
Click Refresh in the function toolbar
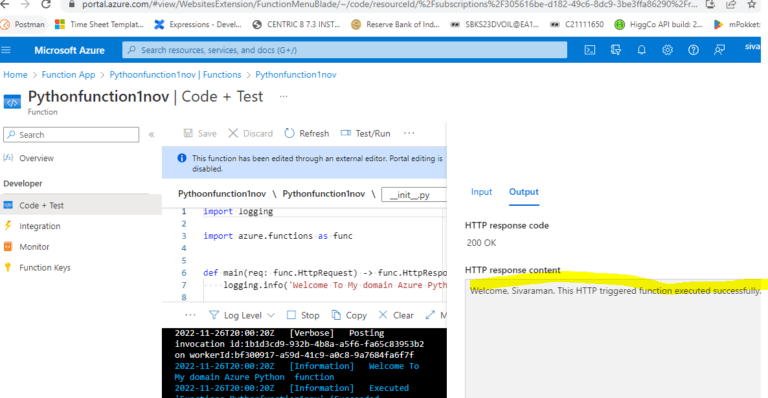click(x=307, y=133)
